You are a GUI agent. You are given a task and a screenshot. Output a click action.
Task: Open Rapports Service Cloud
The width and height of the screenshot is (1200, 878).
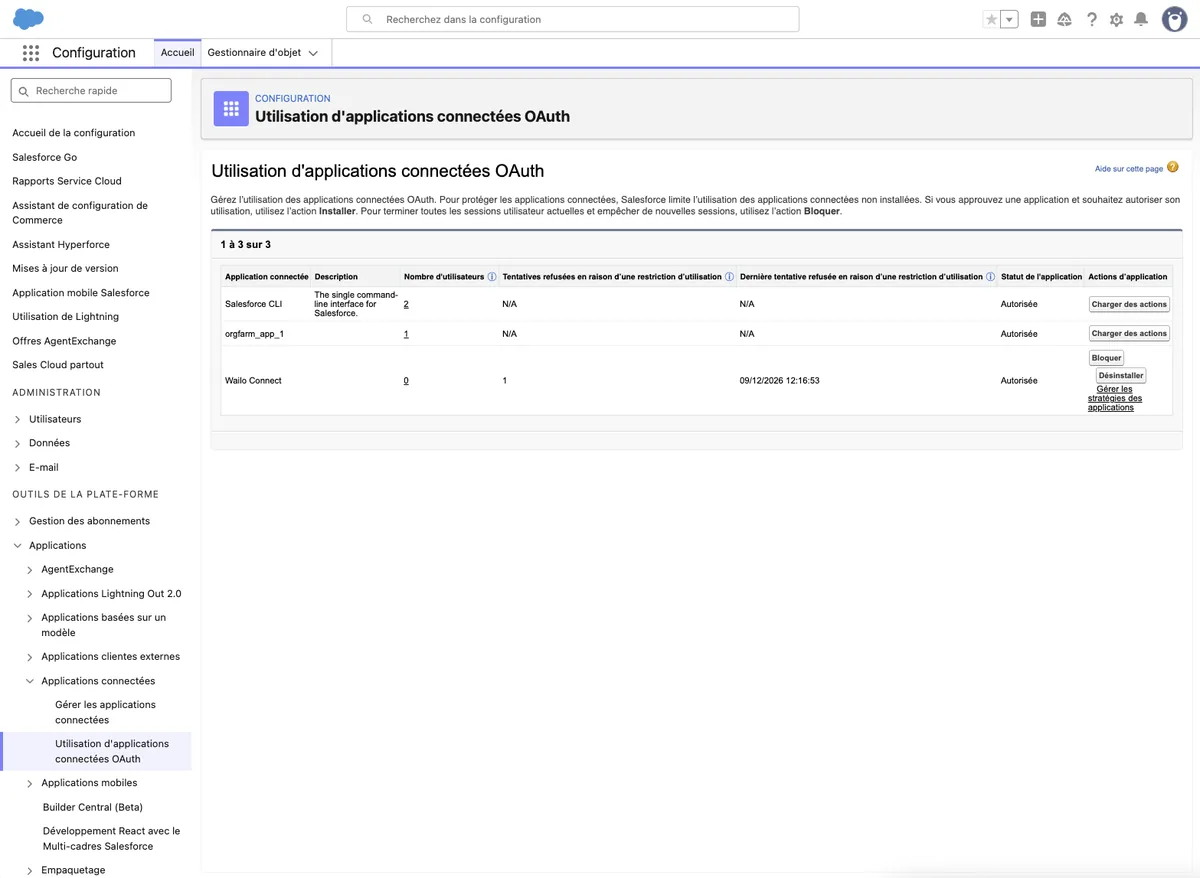pos(67,181)
